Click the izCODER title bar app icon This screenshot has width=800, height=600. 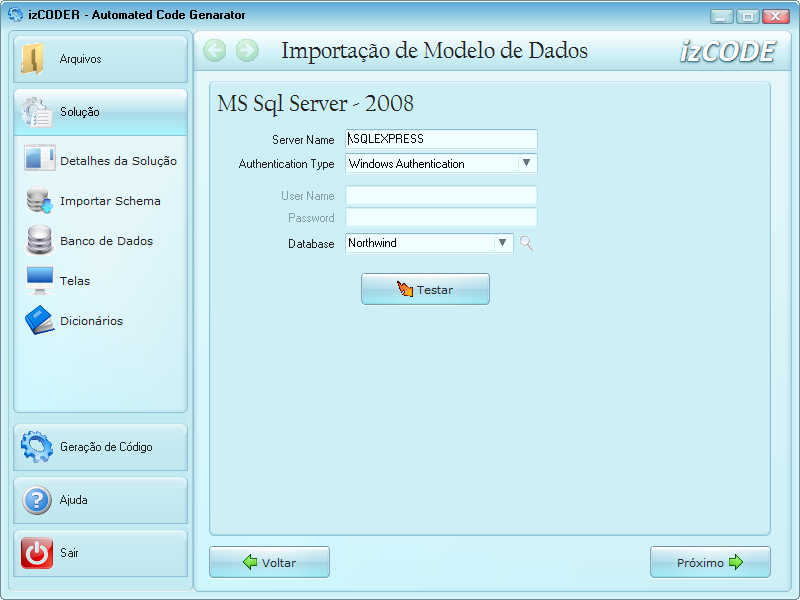[16, 14]
